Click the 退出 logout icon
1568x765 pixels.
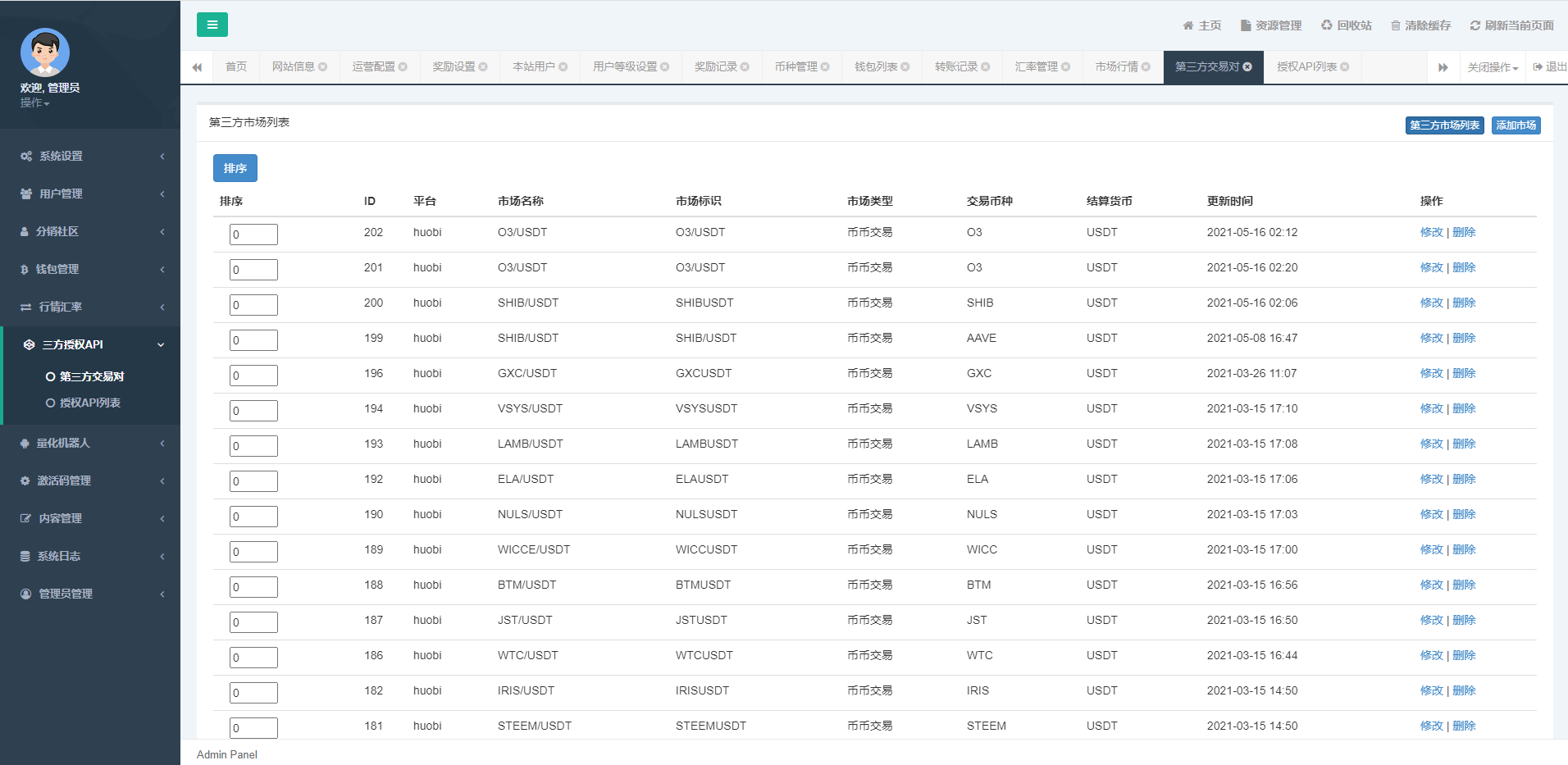click(x=1538, y=67)
